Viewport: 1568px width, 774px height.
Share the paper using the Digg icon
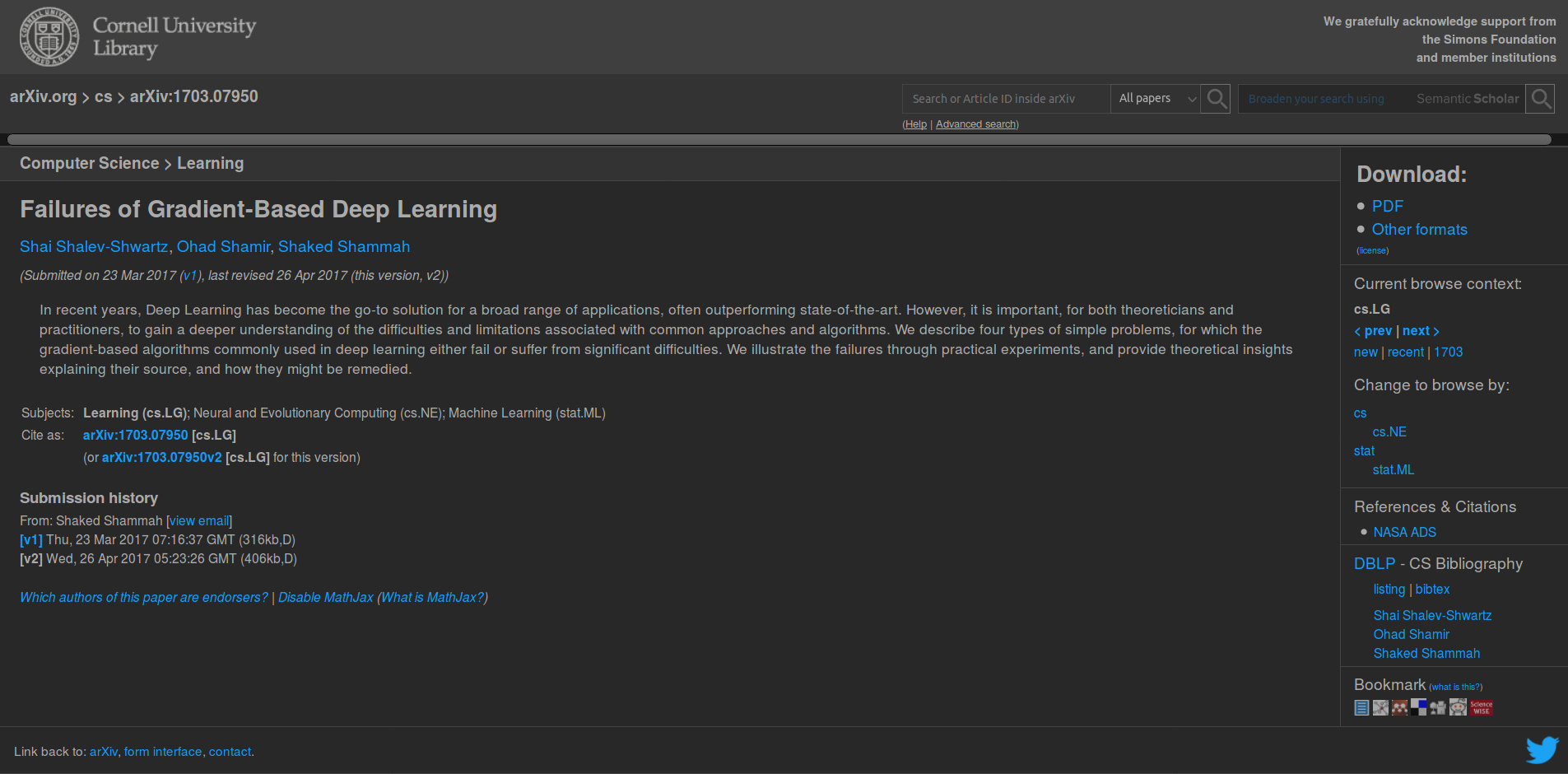pos(1438,706)
